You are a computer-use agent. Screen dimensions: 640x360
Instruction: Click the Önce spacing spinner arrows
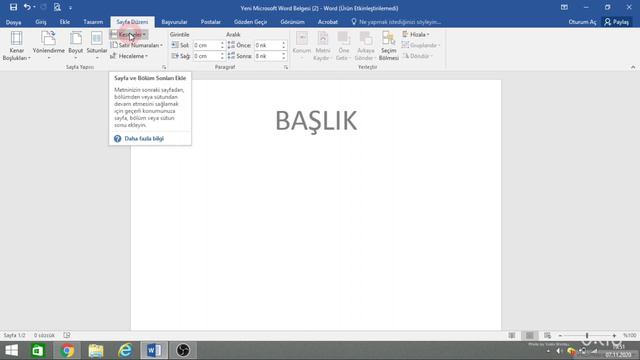(284, 45)
